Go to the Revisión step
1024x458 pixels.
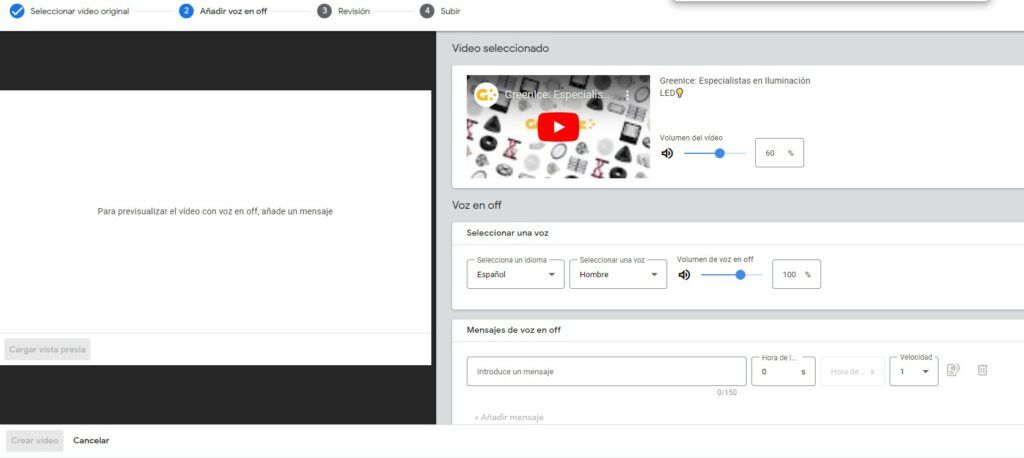[x=353, y=11]
